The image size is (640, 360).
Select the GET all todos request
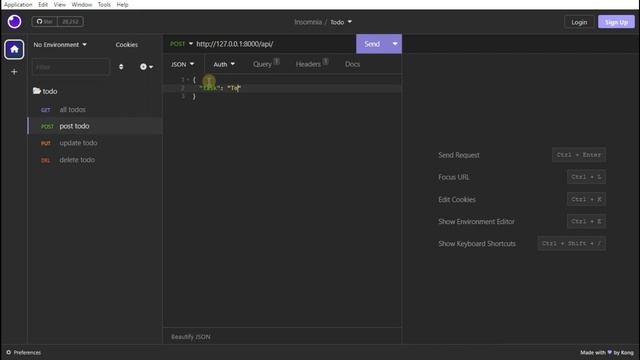pyautogui.click(x=95, y=109)
